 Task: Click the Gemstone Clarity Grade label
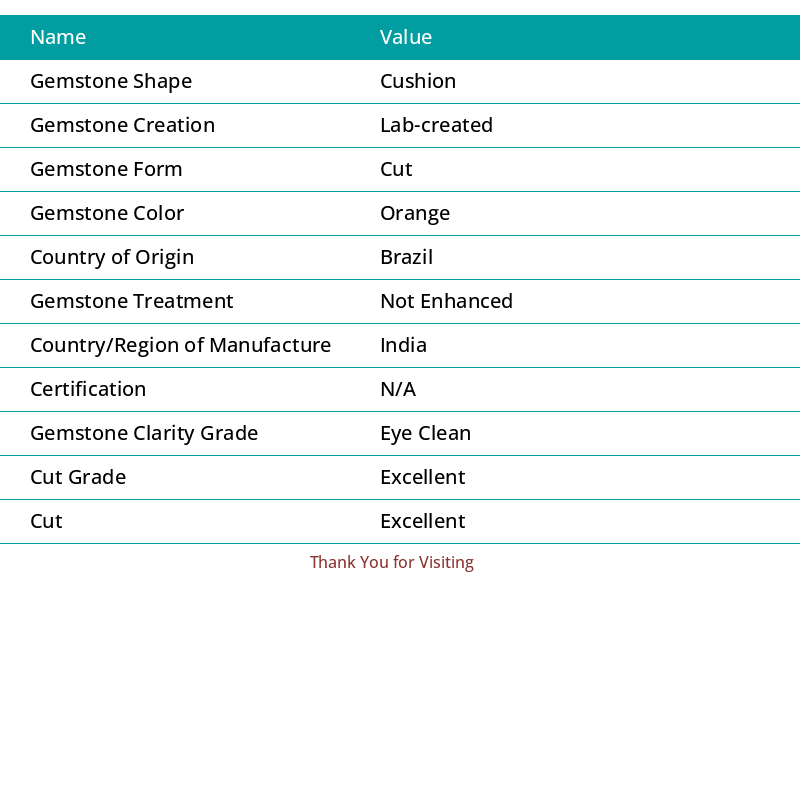[144, 433]
